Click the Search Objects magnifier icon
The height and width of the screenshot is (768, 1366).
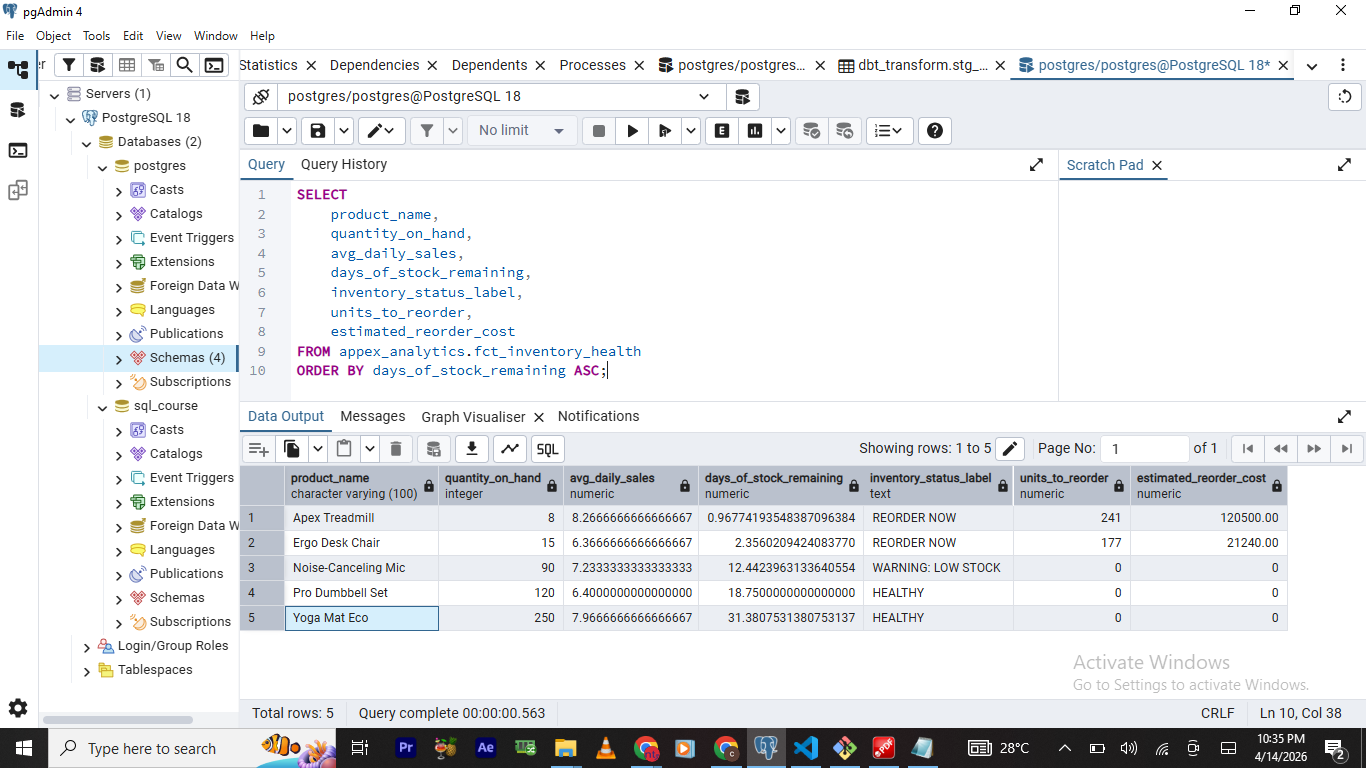pyautogui.click(x=185, y=65)
